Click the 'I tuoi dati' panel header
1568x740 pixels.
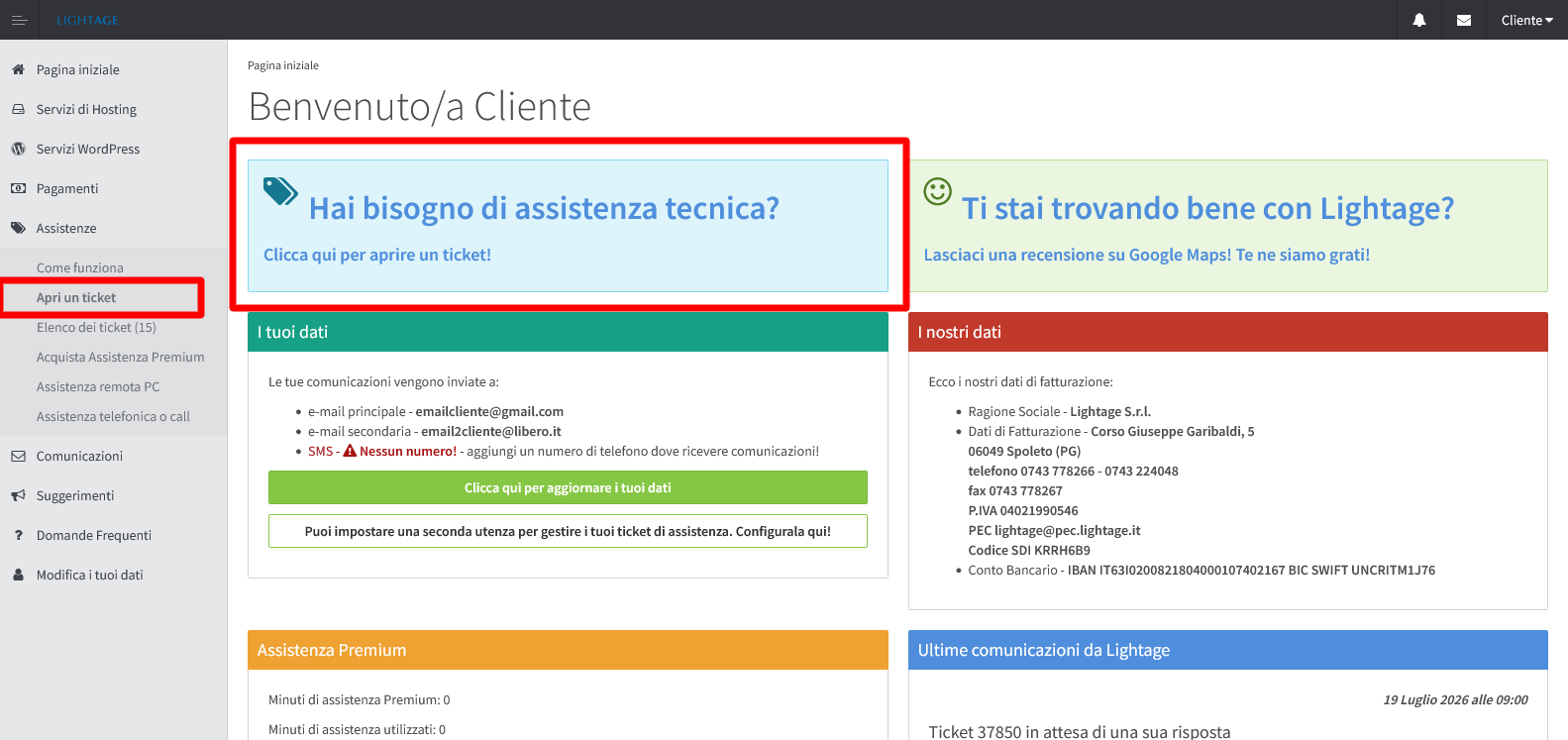click(568, 332)
